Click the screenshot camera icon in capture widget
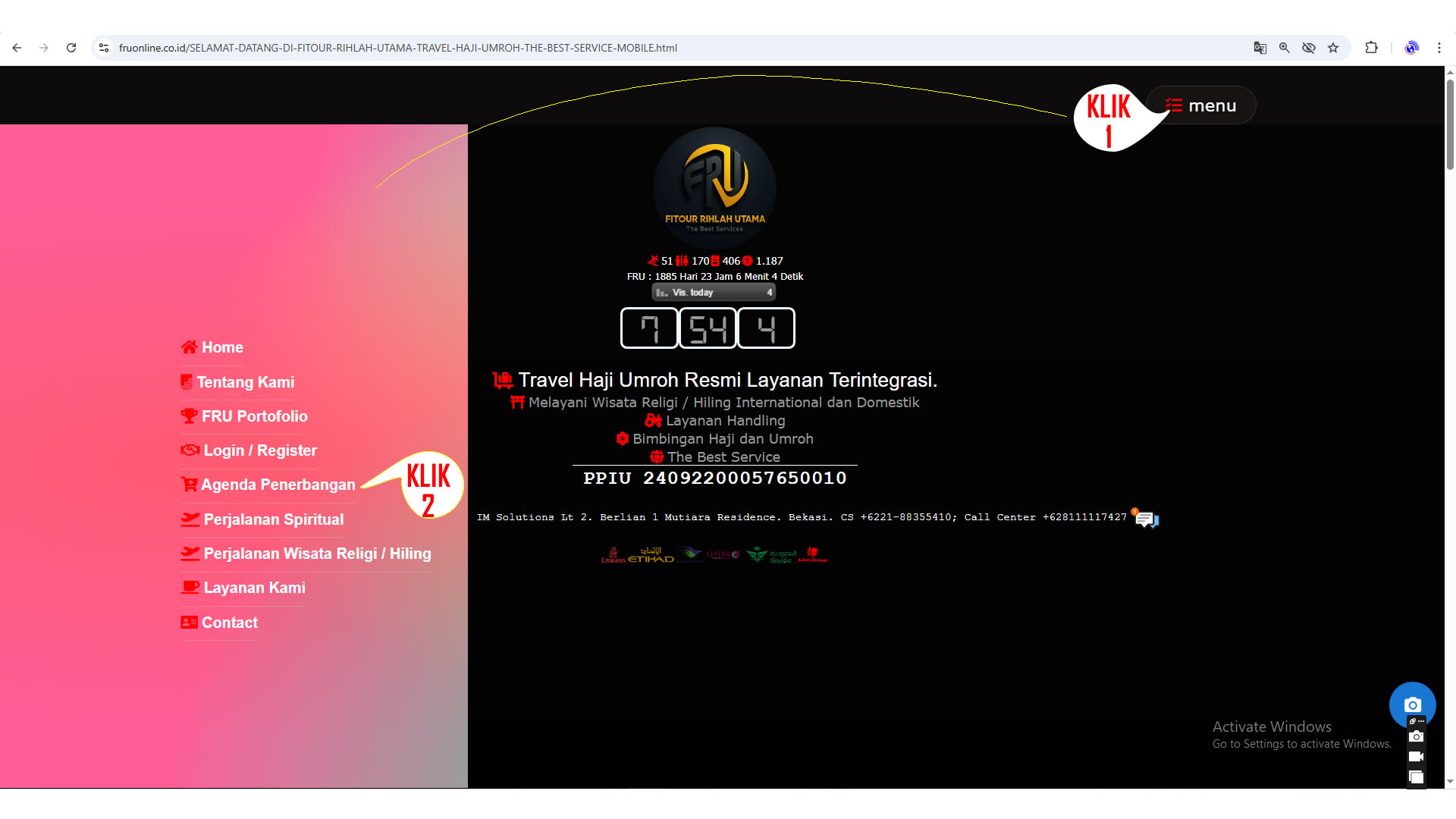 (1416, 737)
